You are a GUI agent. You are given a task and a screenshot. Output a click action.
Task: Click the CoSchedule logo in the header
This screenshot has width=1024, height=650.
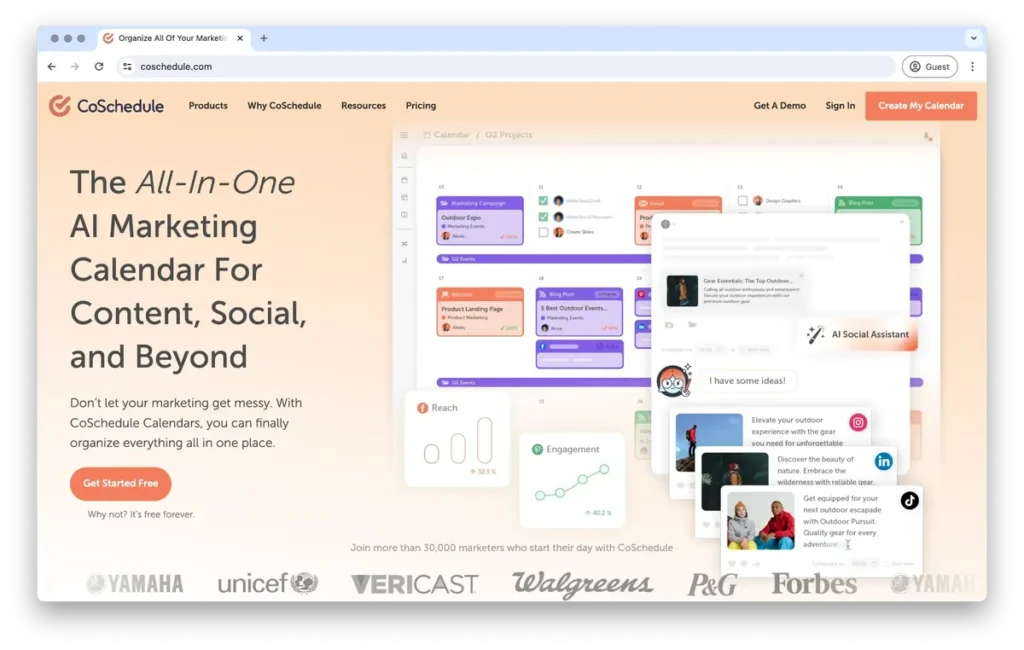point(106,106)
